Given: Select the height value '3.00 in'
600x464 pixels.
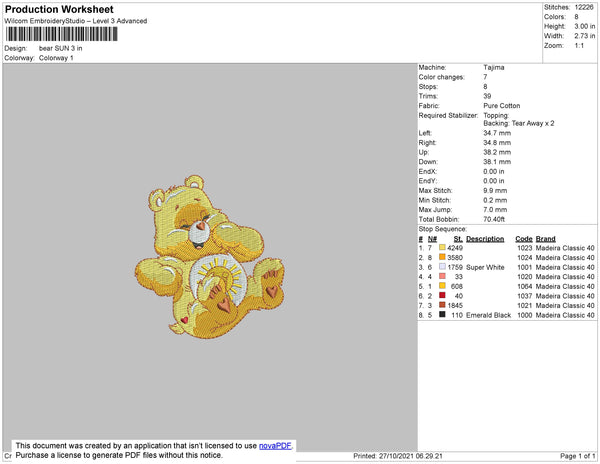Looking at the screenshot, I should 585,26.
